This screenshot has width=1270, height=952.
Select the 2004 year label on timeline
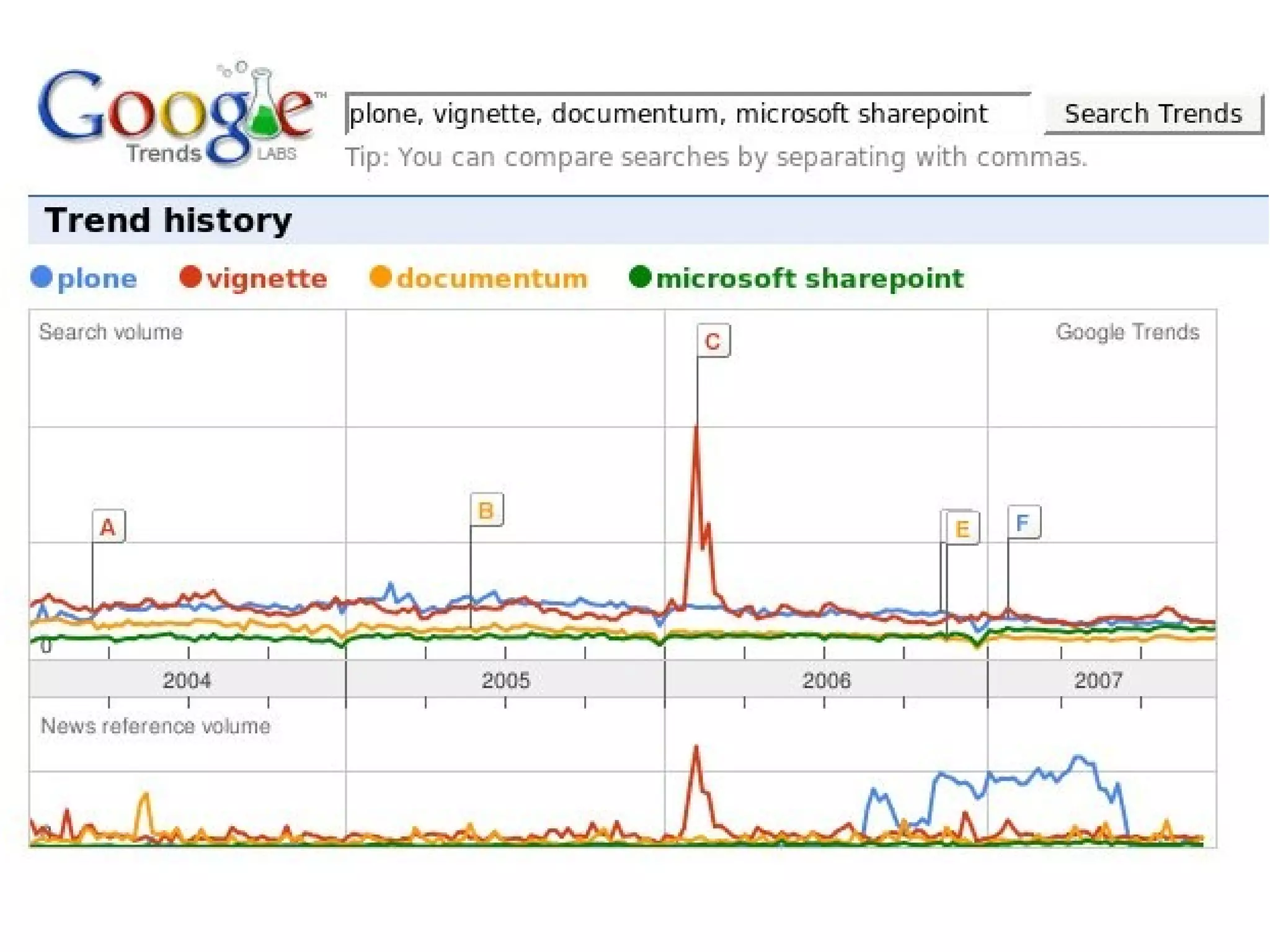point(187,680)
